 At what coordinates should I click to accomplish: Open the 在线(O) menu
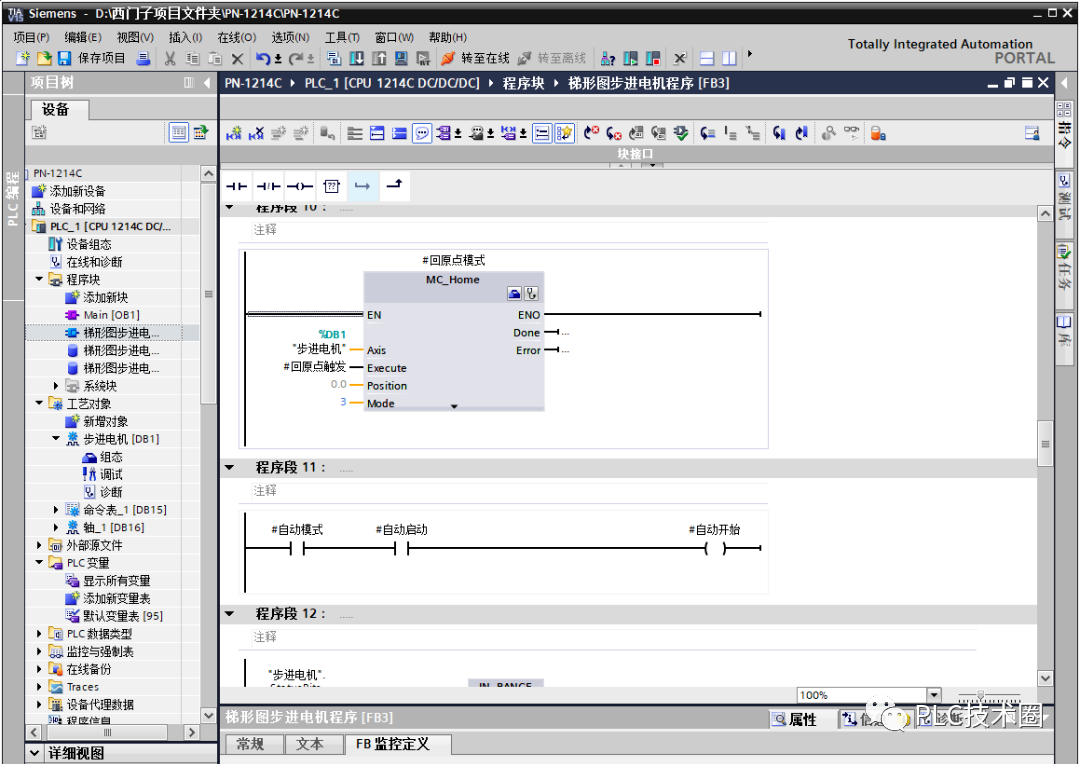coord(237,37)
